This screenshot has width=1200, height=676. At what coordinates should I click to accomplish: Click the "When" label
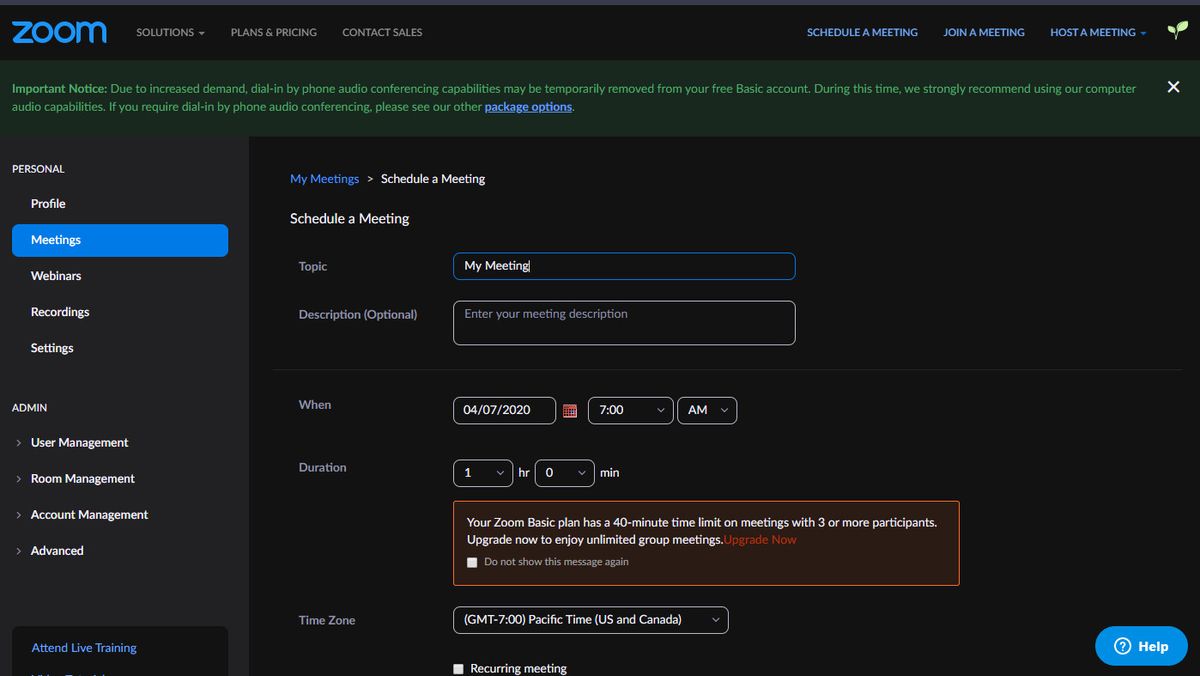pos(315,405)
